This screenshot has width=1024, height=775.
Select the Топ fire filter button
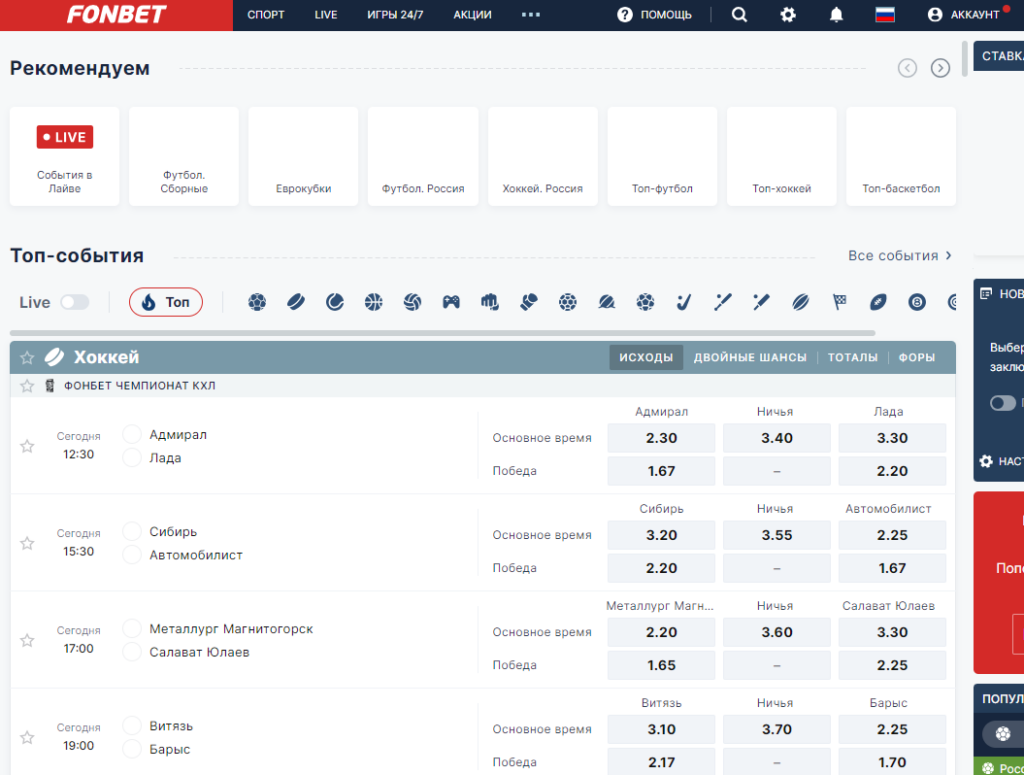(166, 302)
